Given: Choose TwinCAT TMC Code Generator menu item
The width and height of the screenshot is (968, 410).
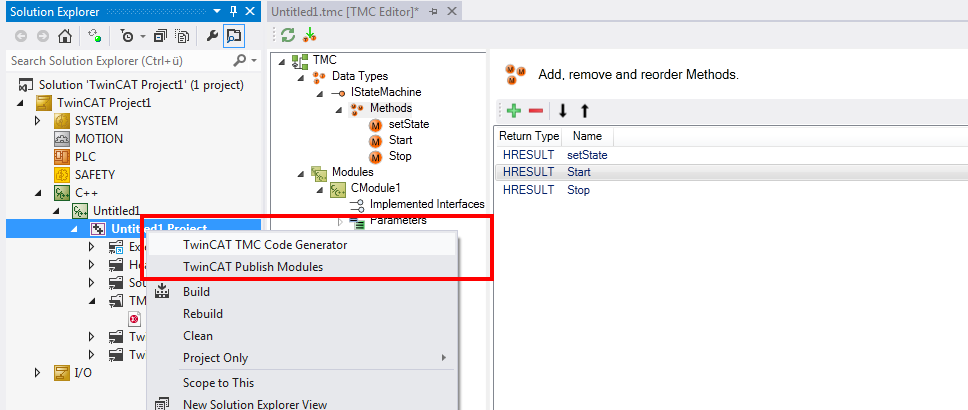Looking at the screenshot, I should tap(302, 245).
